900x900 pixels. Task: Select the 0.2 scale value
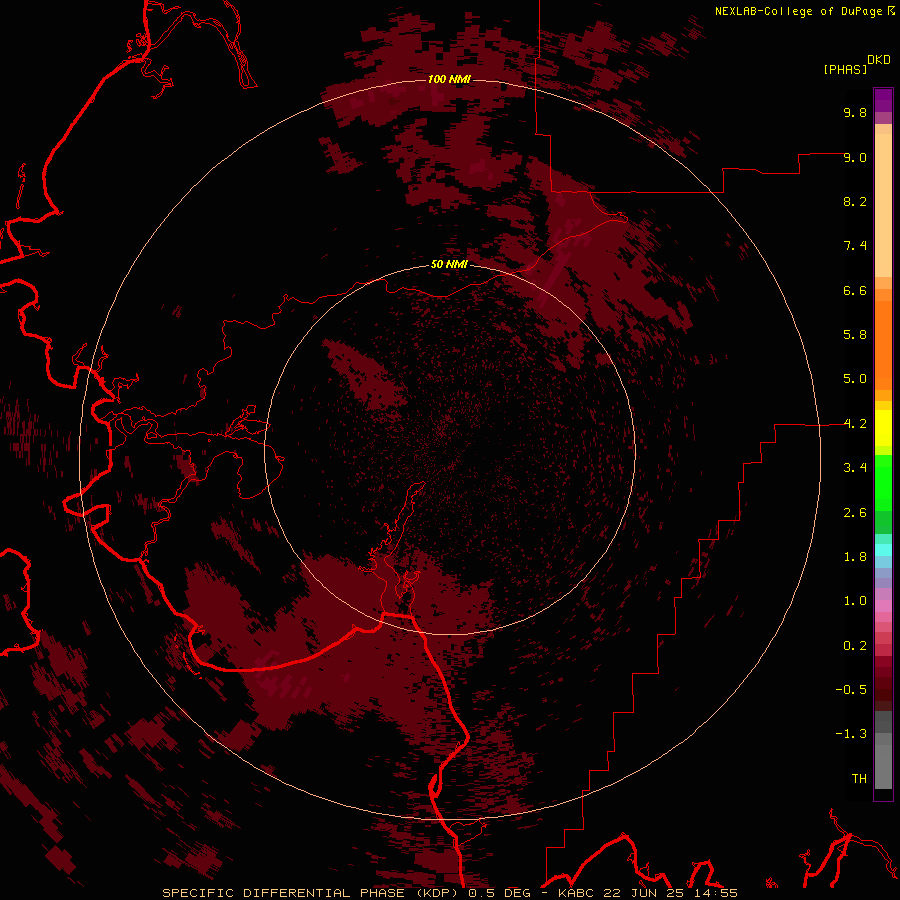coord(855,646)
